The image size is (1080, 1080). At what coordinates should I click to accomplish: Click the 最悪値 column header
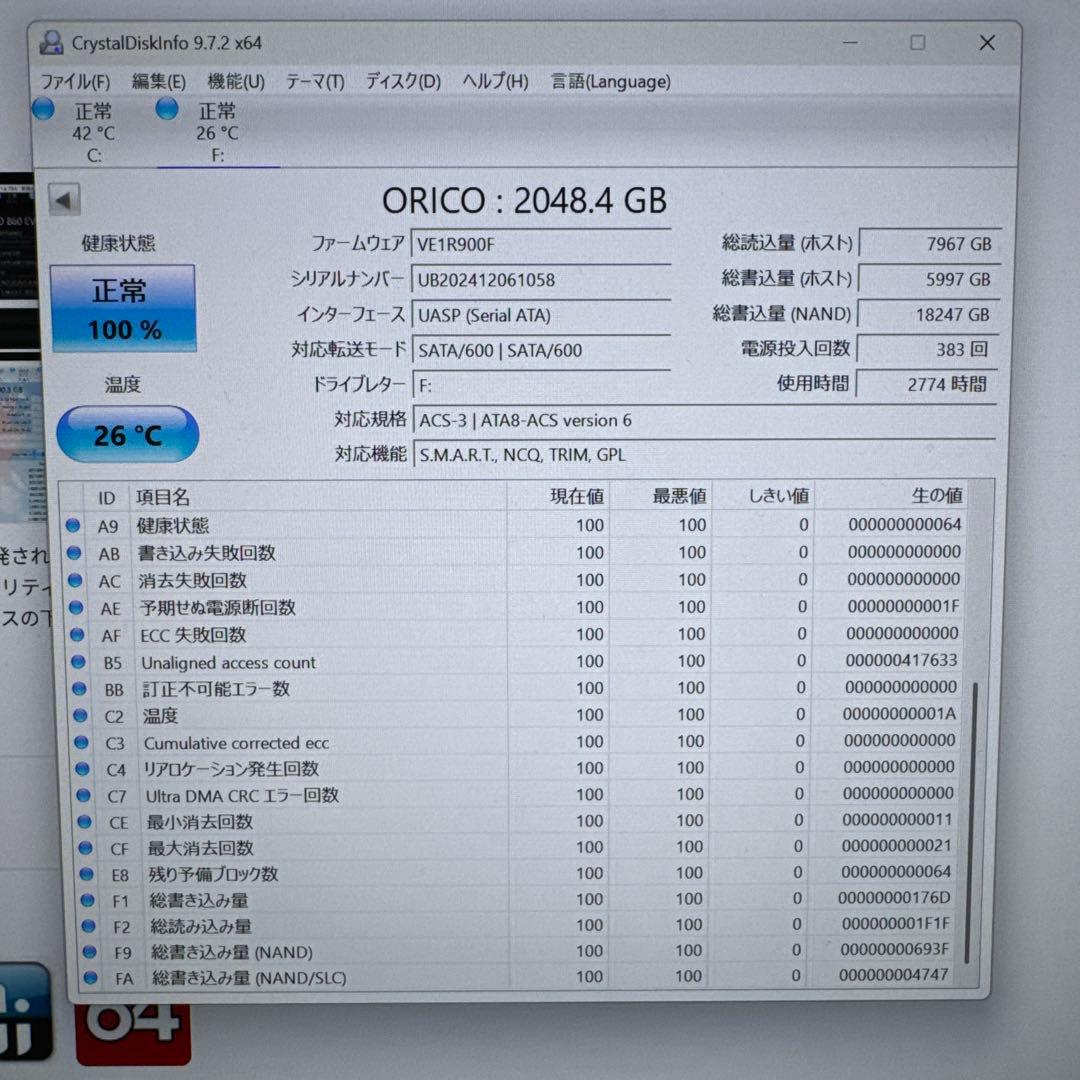pos(661,496)
